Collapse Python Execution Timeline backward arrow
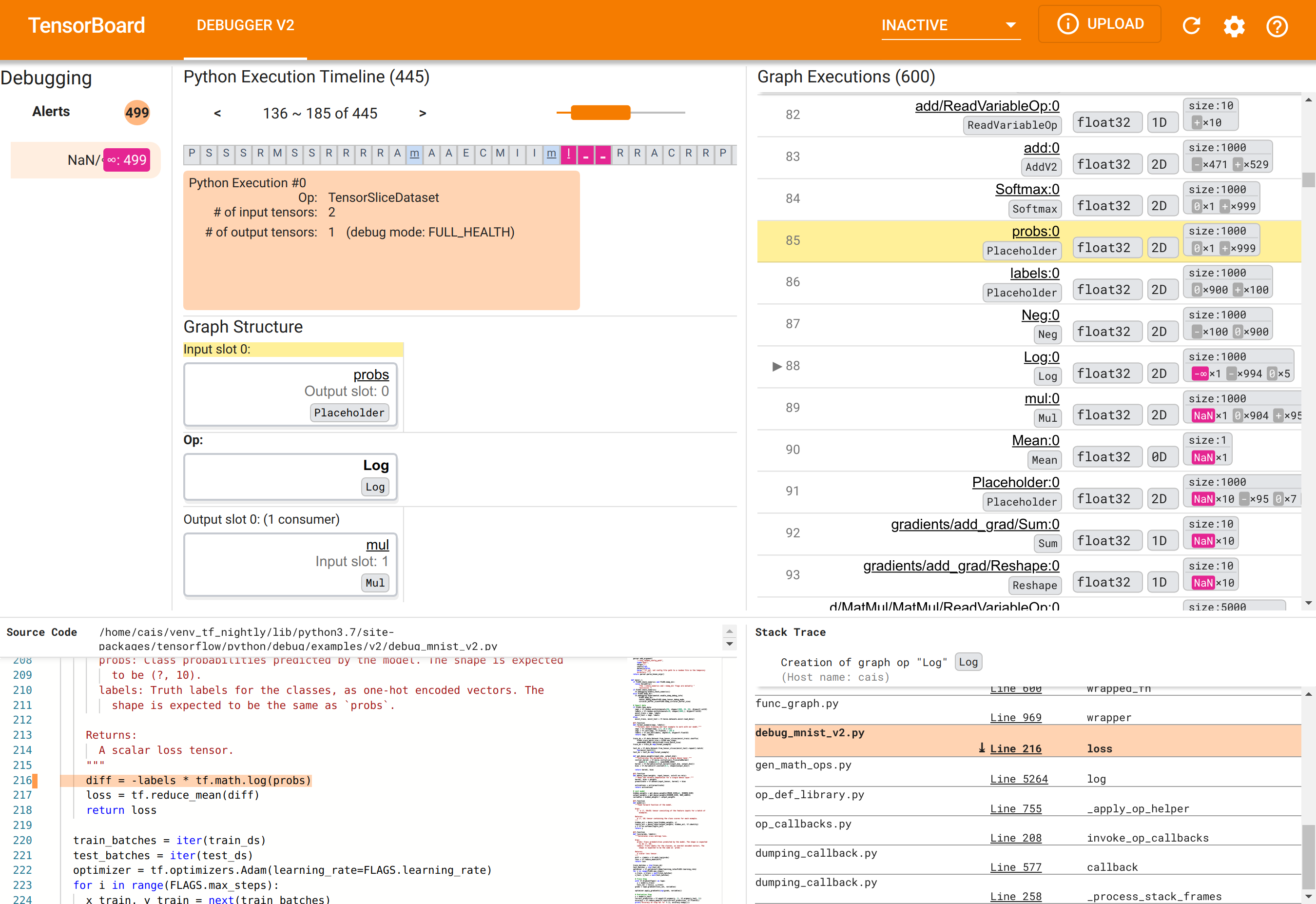 click(217, 112)
